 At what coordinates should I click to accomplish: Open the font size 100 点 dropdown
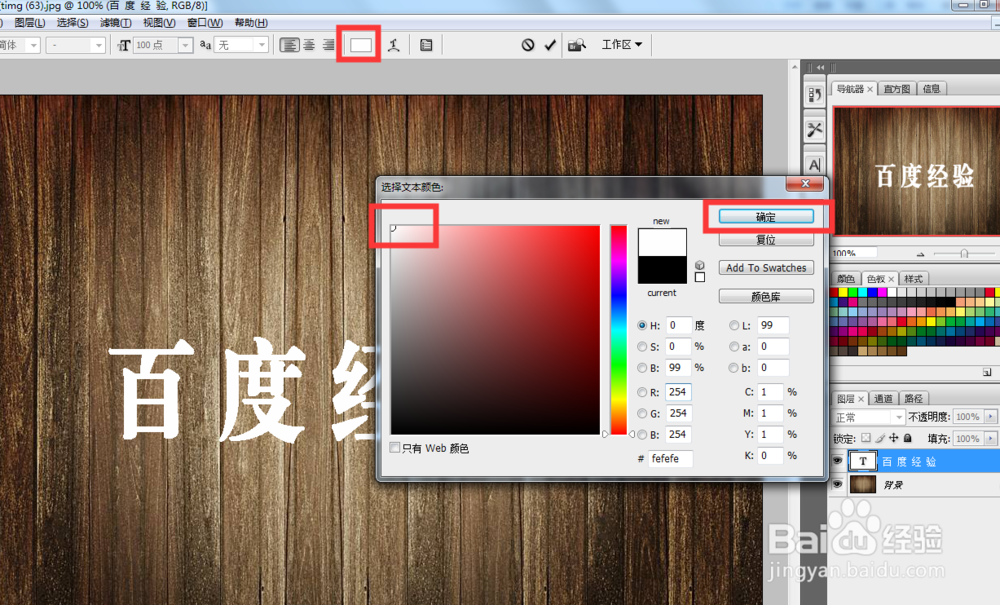(x=186, y=45)
